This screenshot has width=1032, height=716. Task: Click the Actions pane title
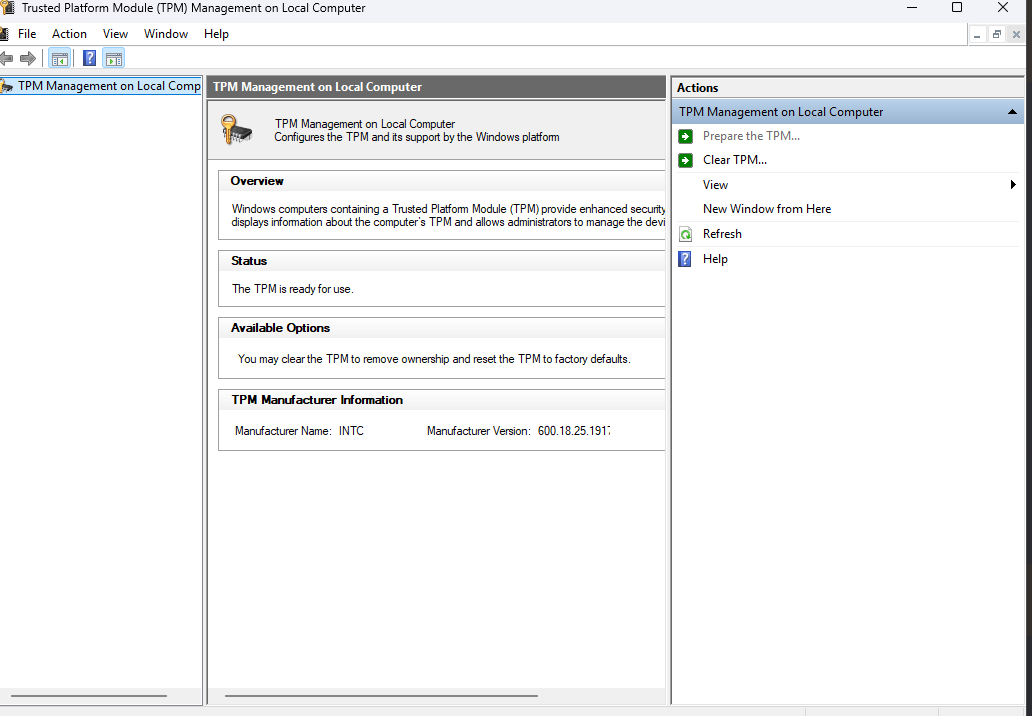click(x=698, y=88)
